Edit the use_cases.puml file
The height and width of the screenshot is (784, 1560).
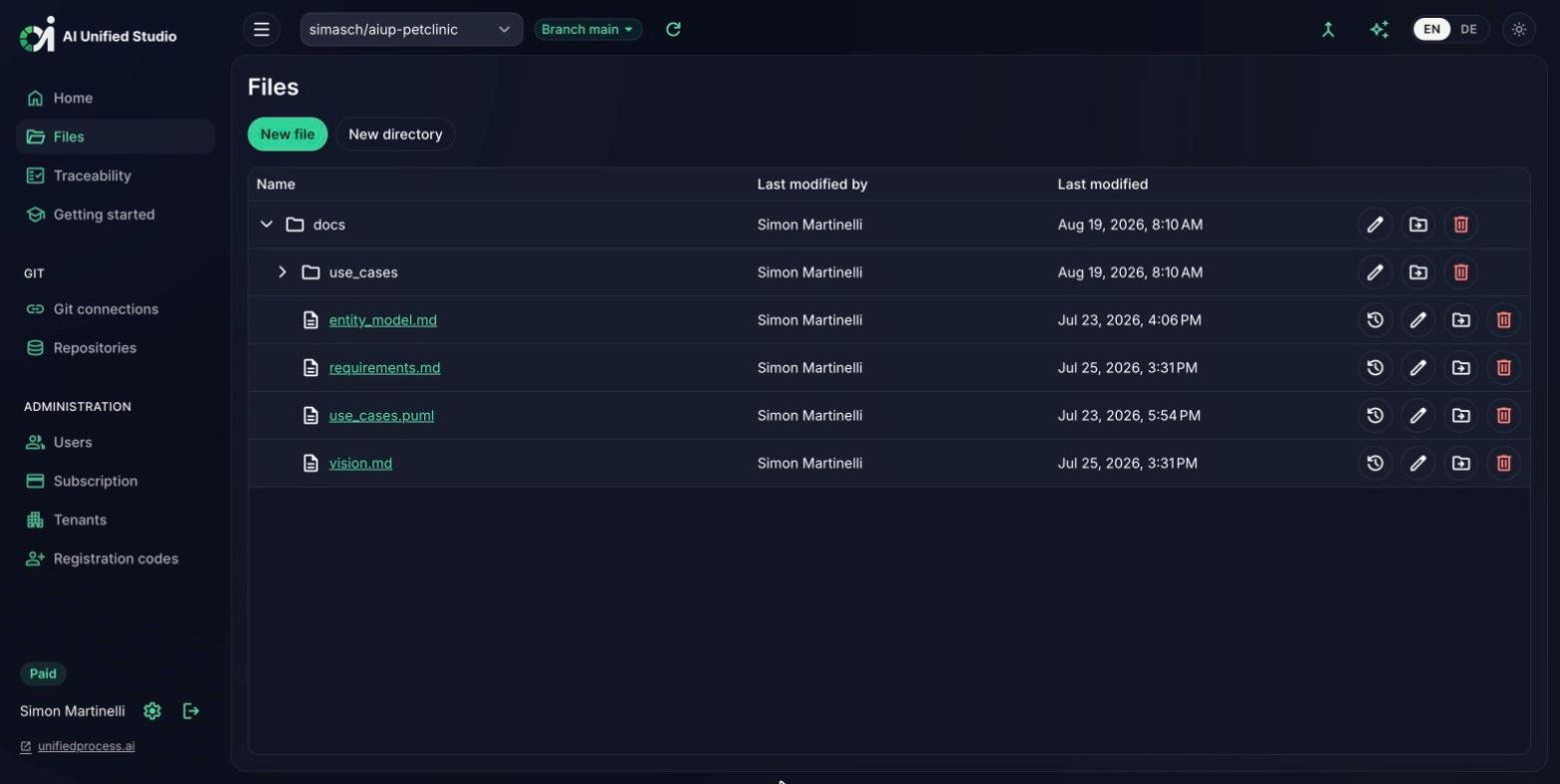pos(1417,416)
